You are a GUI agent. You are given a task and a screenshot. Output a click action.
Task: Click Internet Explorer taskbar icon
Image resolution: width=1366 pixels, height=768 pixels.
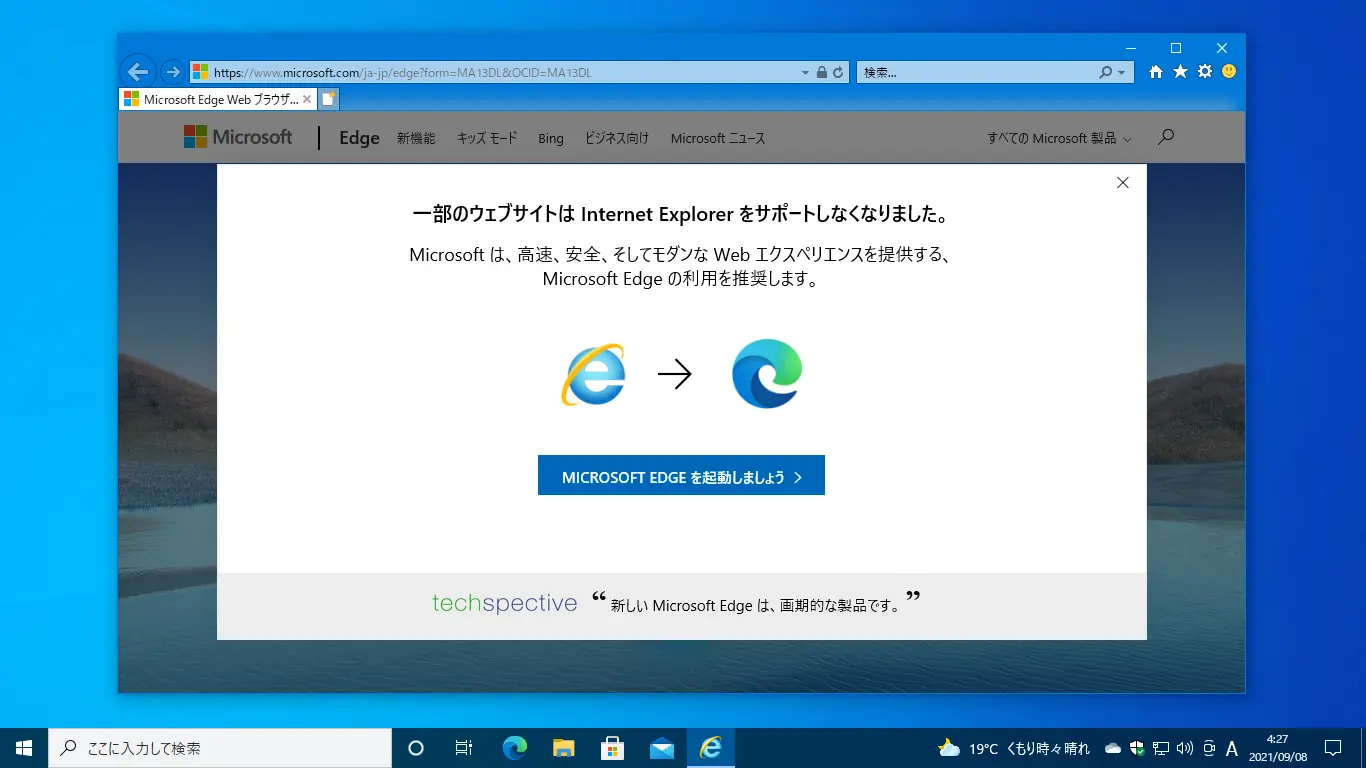[x=711, y=748]
